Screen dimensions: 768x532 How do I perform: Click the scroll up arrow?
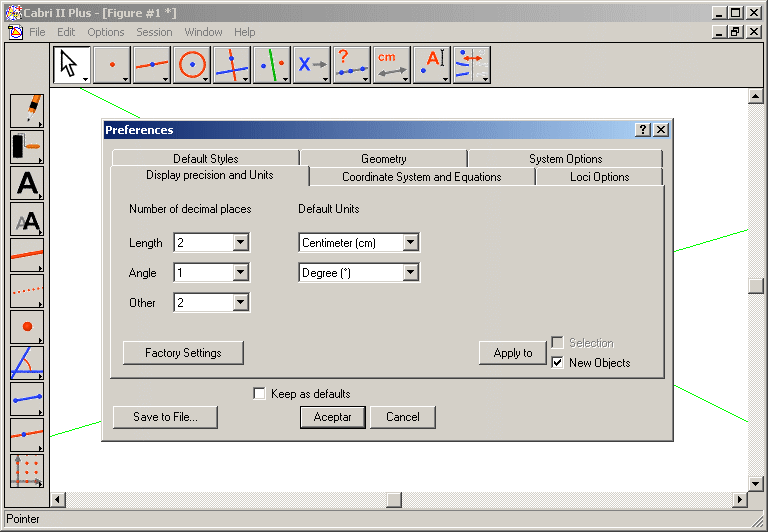[x=756, y=96]
